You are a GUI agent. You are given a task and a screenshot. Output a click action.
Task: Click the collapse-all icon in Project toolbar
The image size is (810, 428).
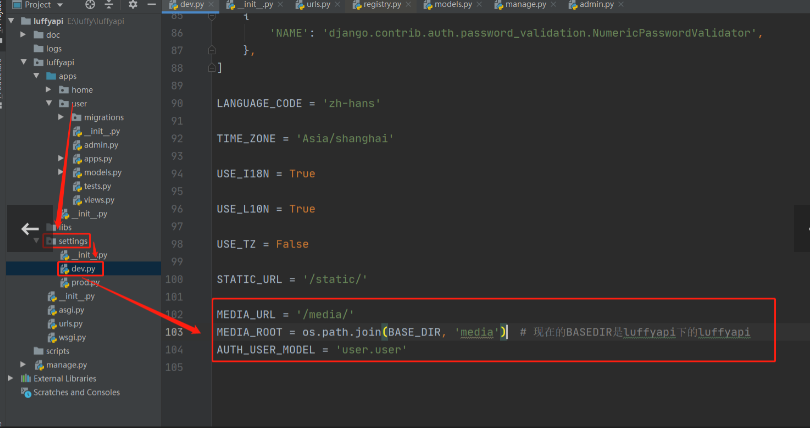(x=109, y=5)
